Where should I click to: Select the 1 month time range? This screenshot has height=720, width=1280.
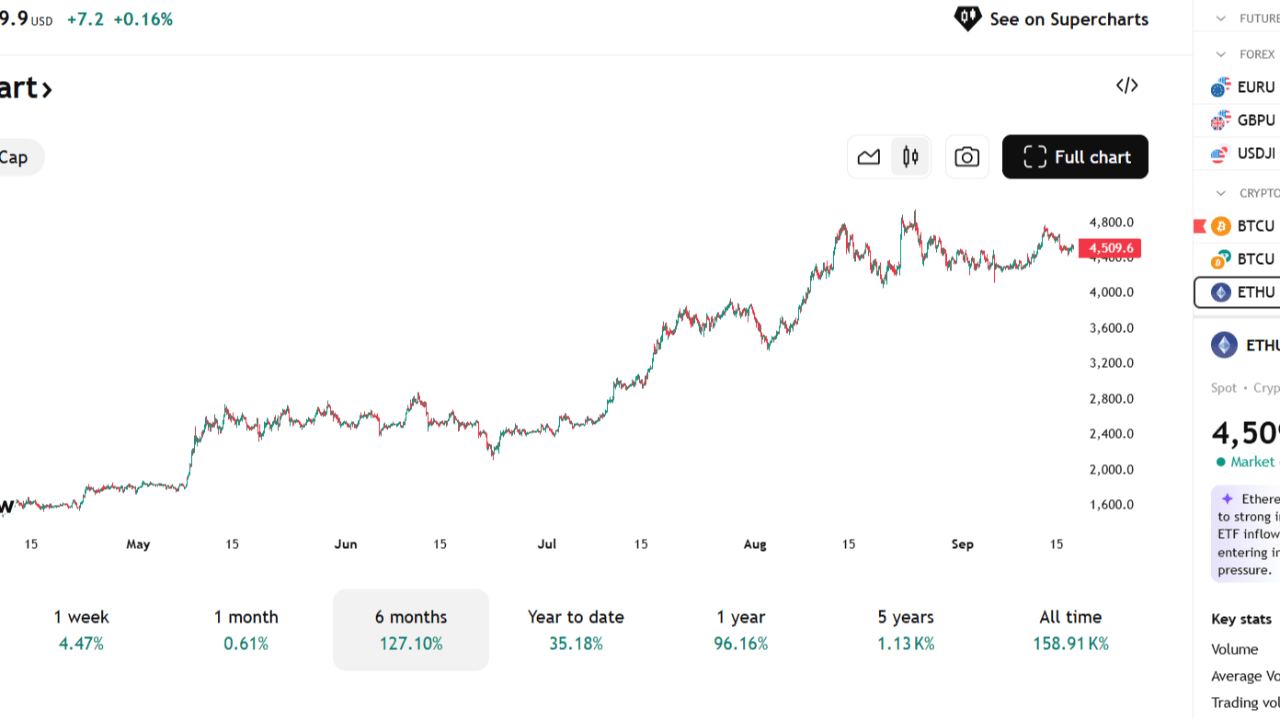246,630
